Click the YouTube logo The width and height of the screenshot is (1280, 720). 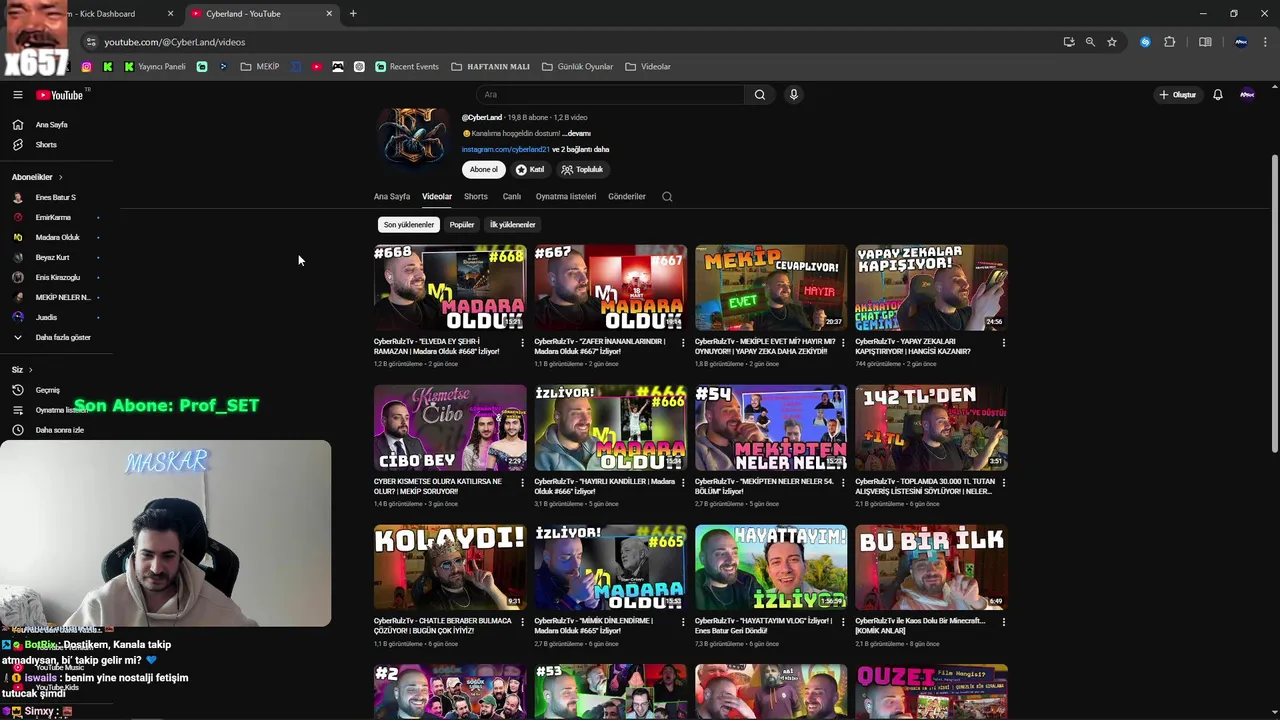(x=60, y=95)
